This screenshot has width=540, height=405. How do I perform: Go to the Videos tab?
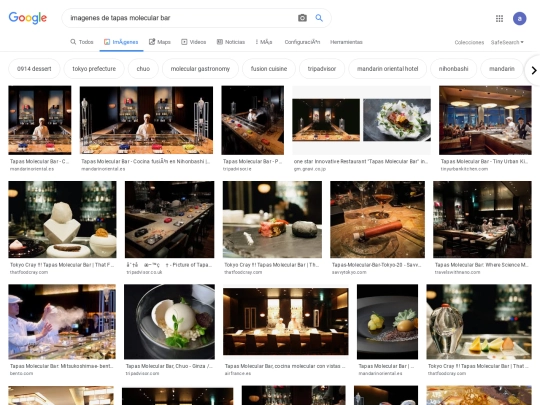pos(194,42)
